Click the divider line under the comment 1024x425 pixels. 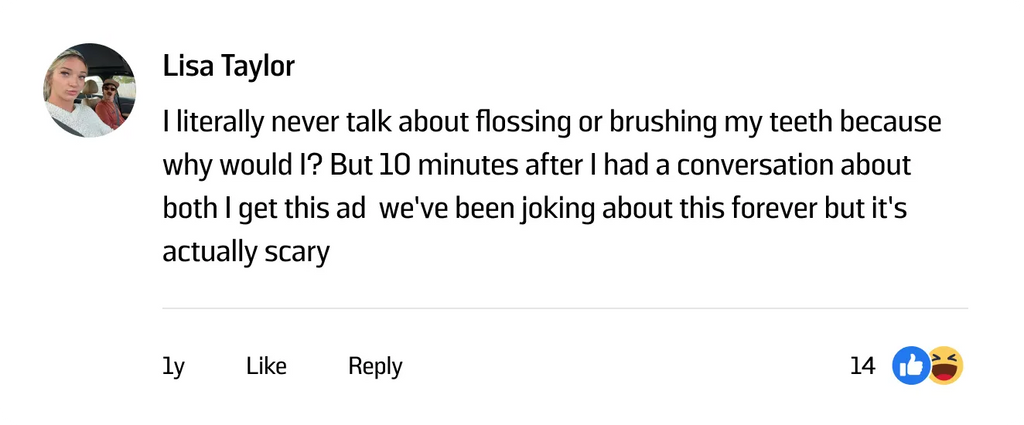tap(565, 308)
